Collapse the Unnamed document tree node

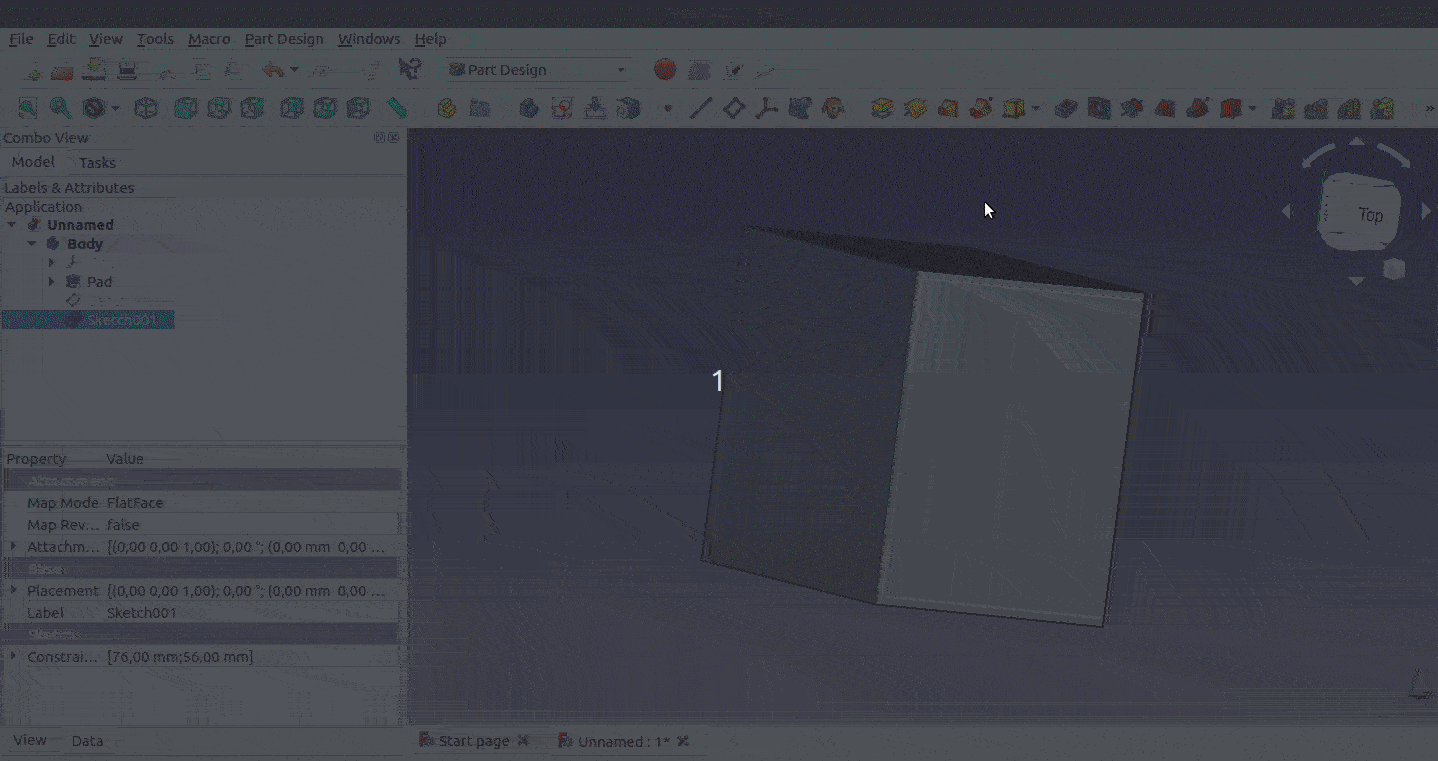coord(12,225)
